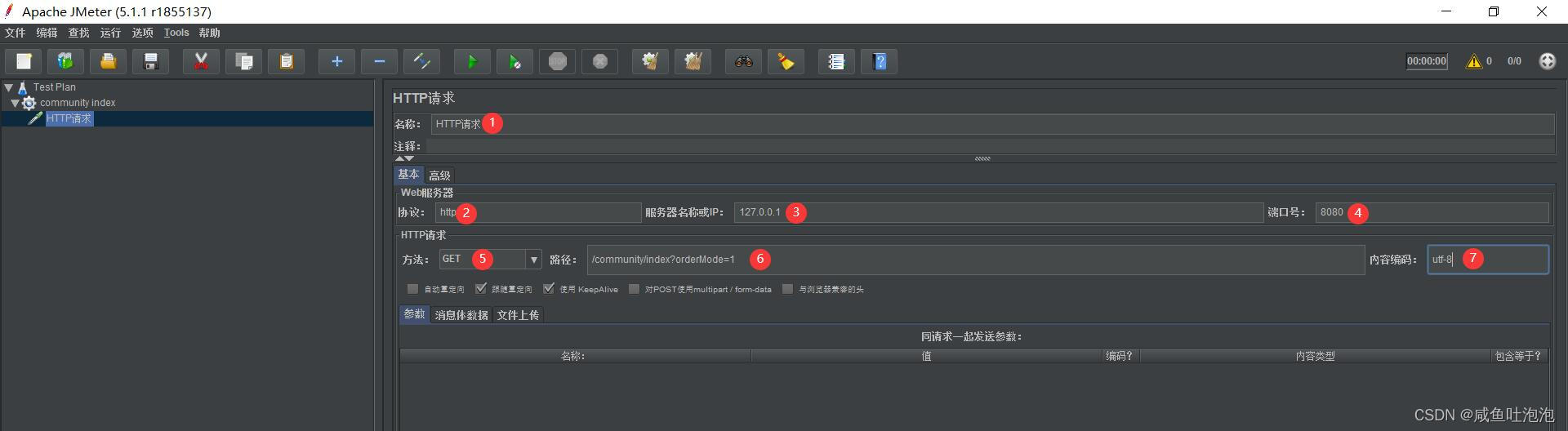Click the 内容类型 column header

click(x=1315, y=356)
